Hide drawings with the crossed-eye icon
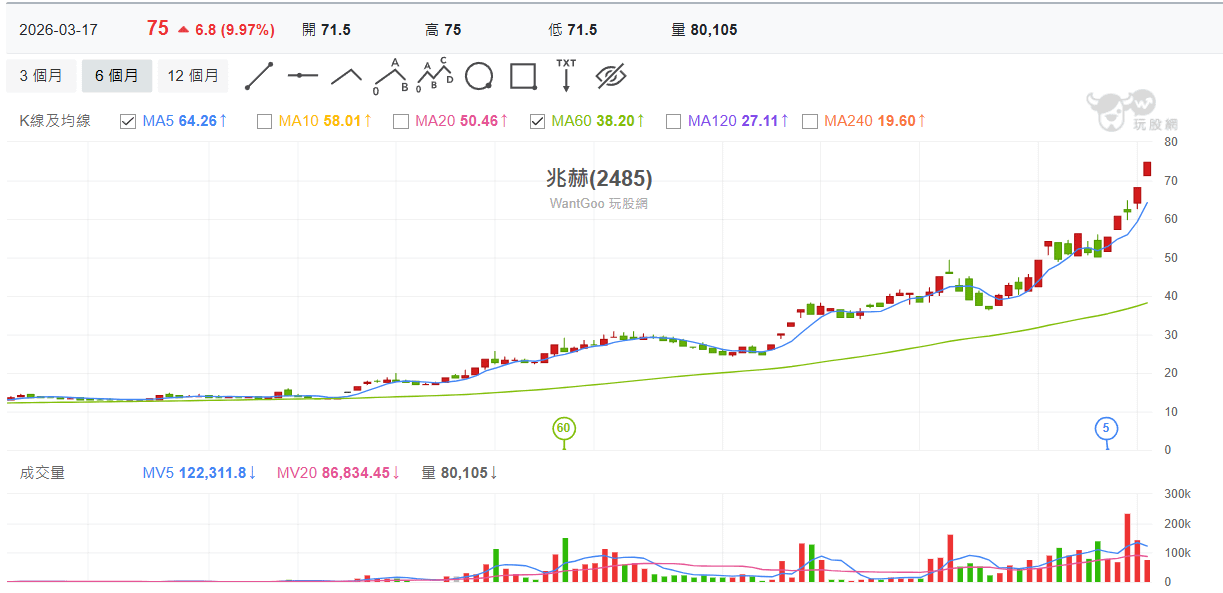This screenshot has width=1223, height=593. coord(610,76)
